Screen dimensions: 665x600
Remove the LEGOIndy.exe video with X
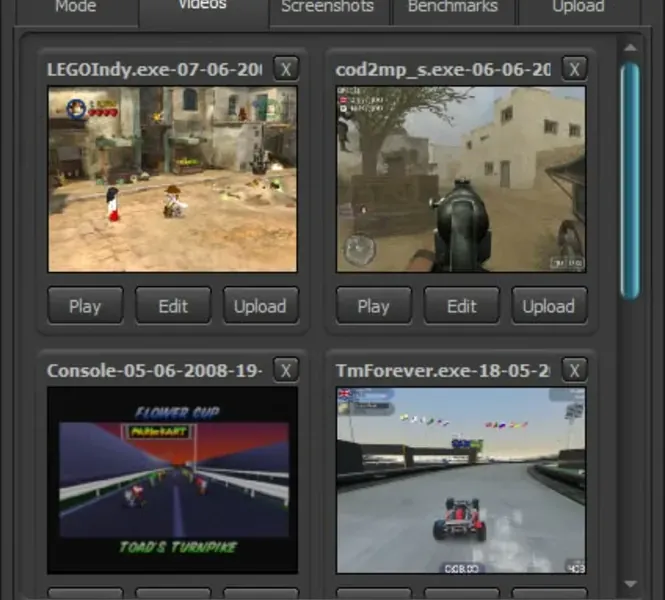[286, 69]
